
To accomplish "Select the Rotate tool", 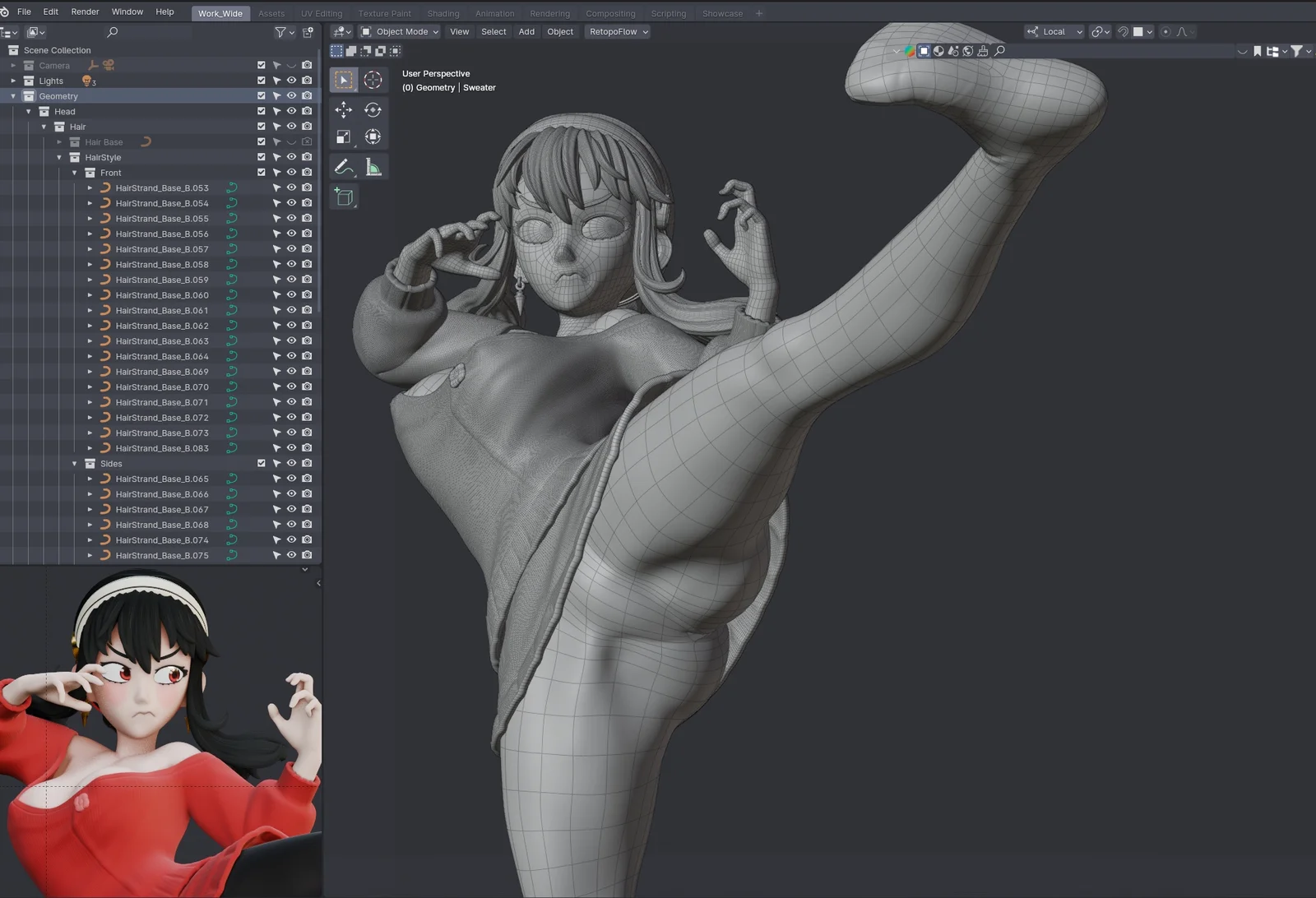I will [373, 109].
